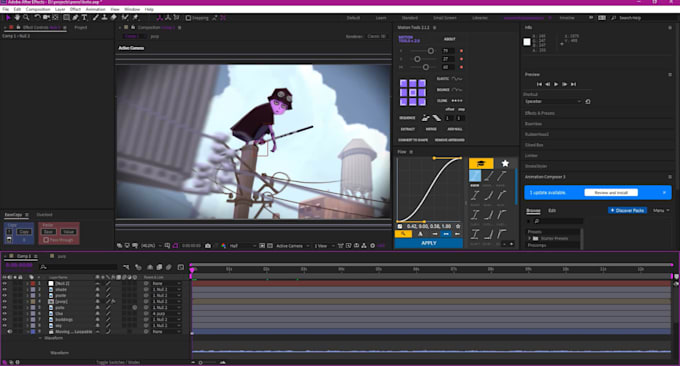Click the snapshot camera icon in viewer
680x366 pixels.
click(208, 245)
